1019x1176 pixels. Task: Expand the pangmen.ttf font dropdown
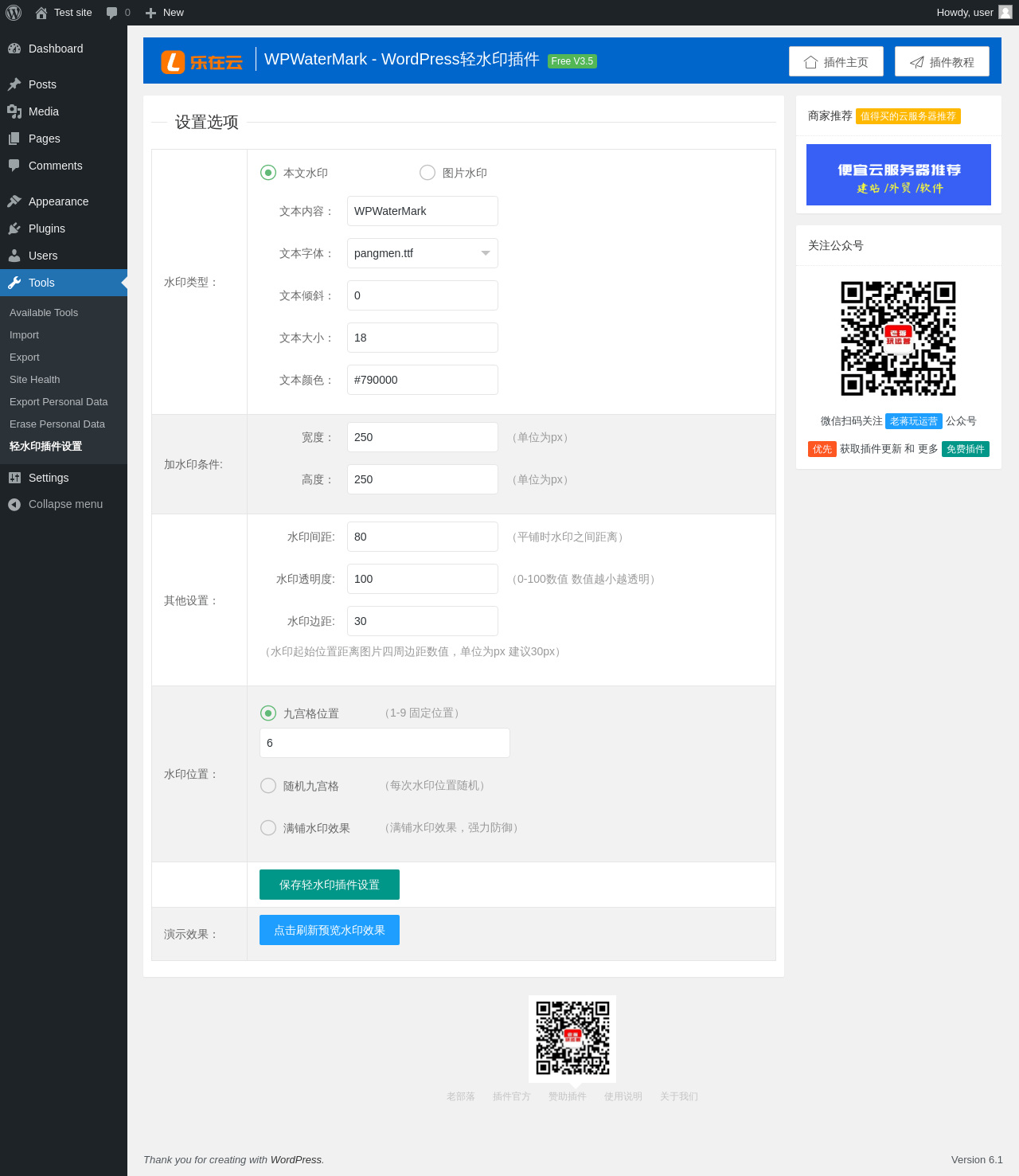[x=423, y=253]
